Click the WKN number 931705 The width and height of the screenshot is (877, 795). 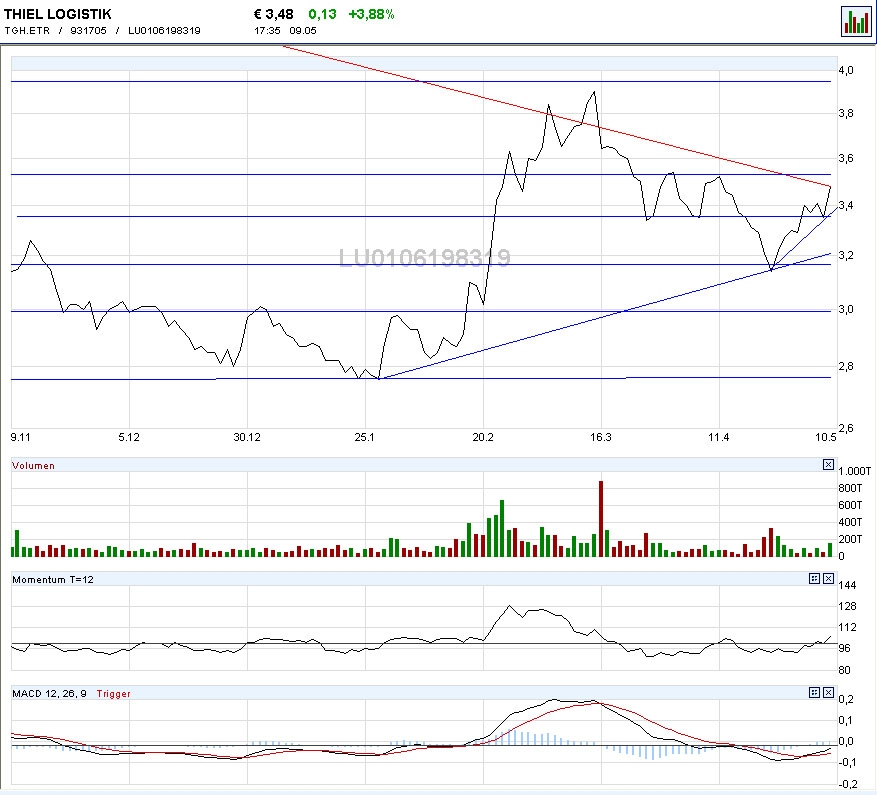coord(88,31)
